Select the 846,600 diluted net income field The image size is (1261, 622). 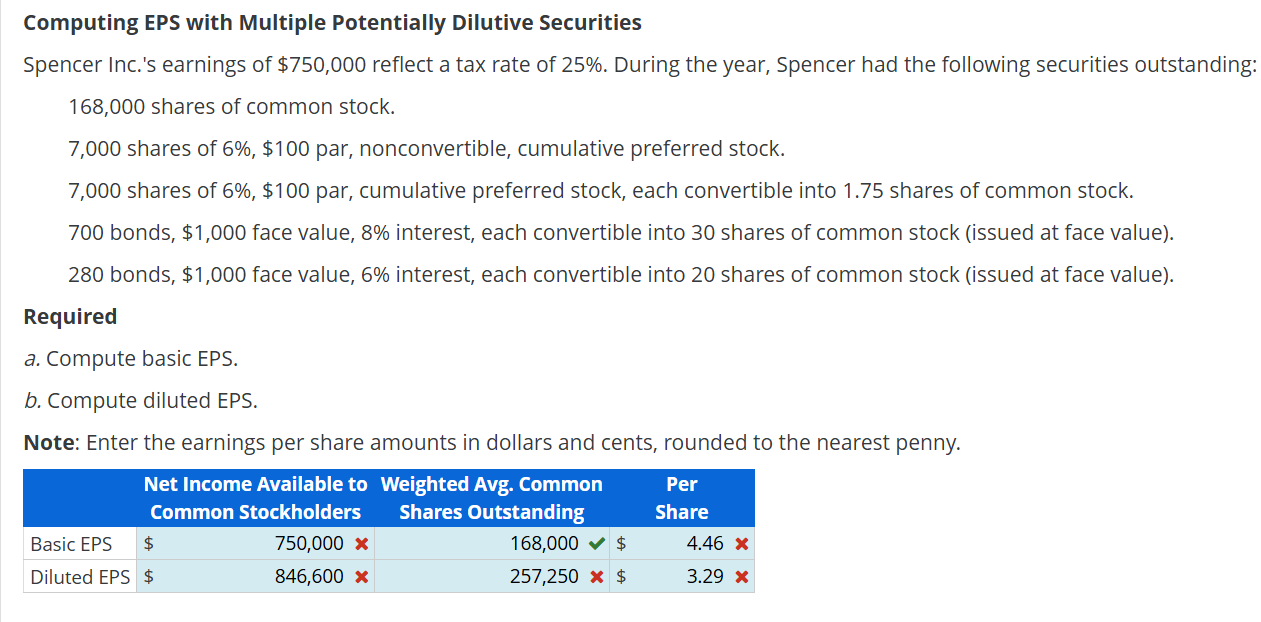[x=280, y=577]
